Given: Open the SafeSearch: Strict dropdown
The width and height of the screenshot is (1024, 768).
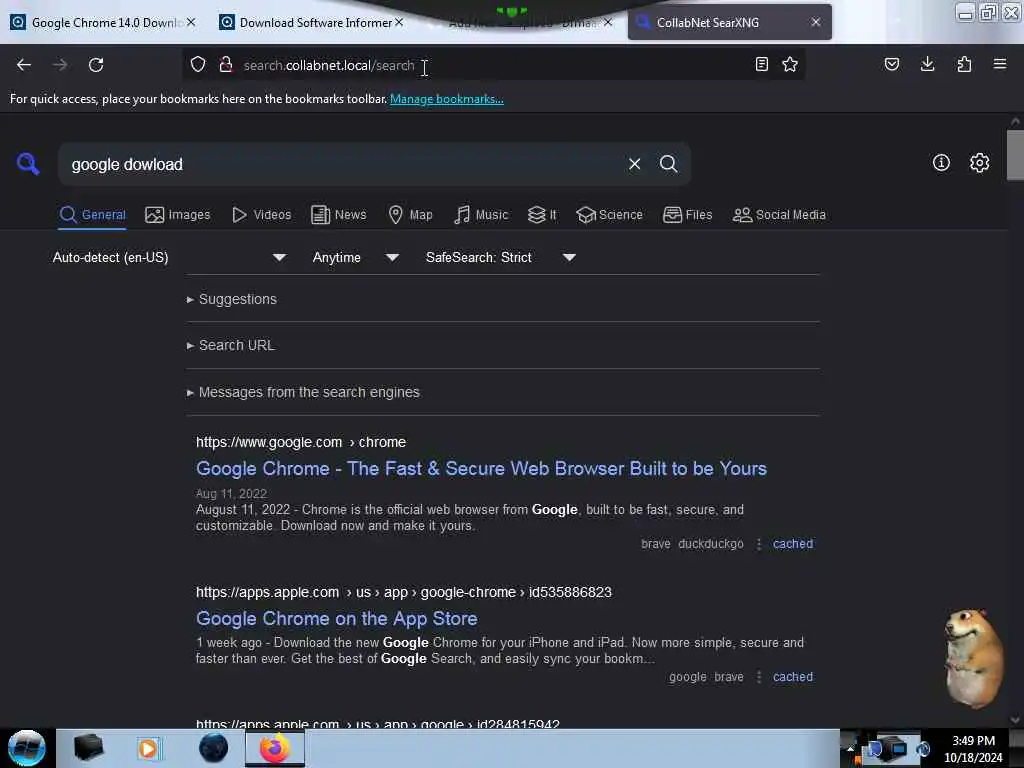Looking at the screenshot, I should coord(501,257).
